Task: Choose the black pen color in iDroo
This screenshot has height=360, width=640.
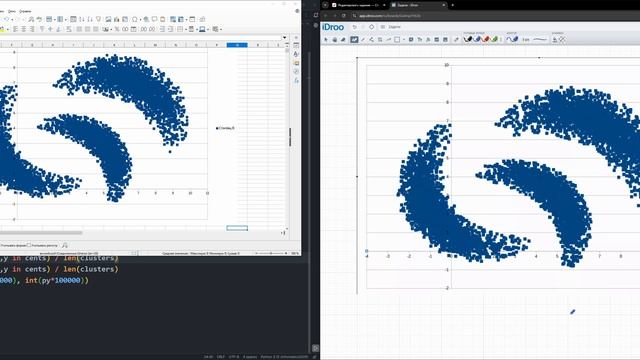Action: (468, 39)
